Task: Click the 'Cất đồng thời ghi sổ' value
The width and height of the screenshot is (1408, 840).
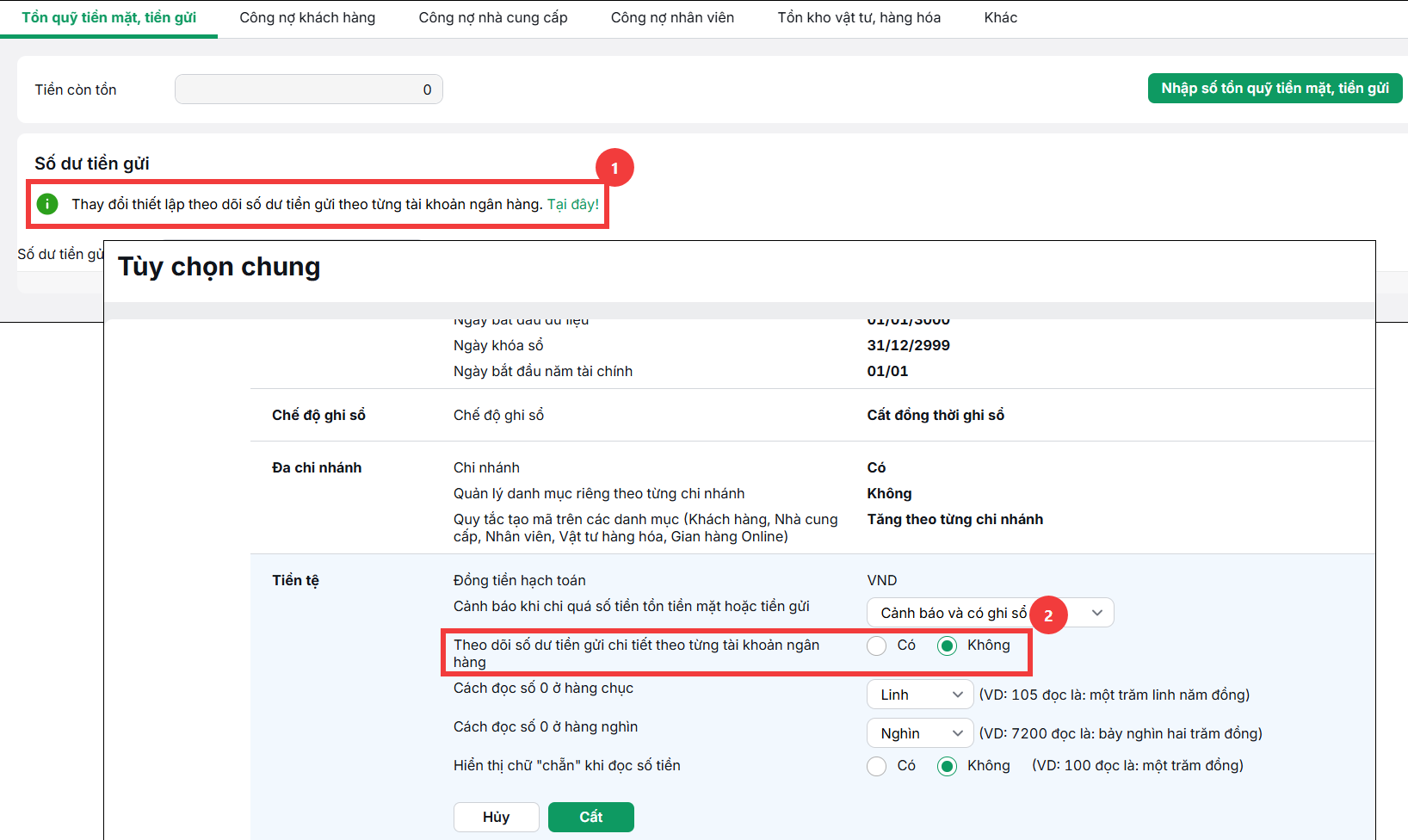Action: click(936, 415)
